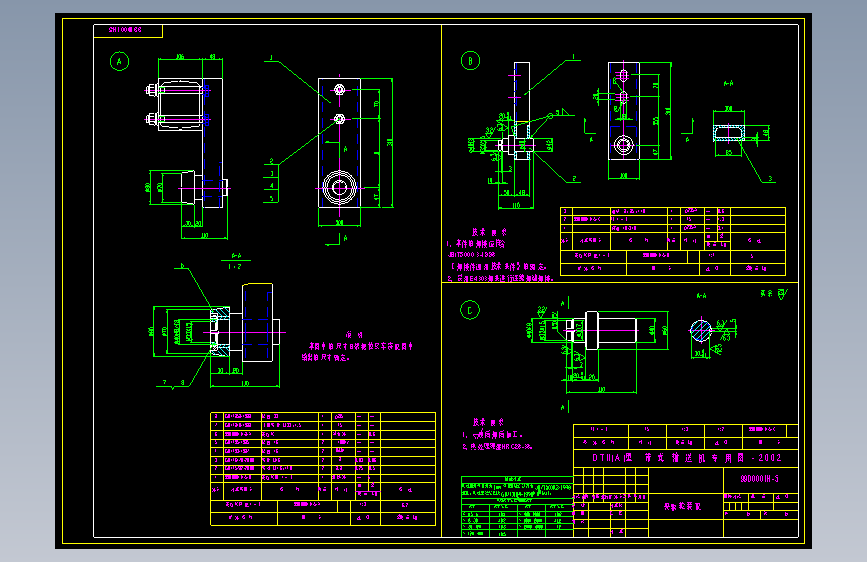Click the "JB/T5000.3" standard reference in view B notes
The width and height of the screenshot is (867, 562).
472,255
